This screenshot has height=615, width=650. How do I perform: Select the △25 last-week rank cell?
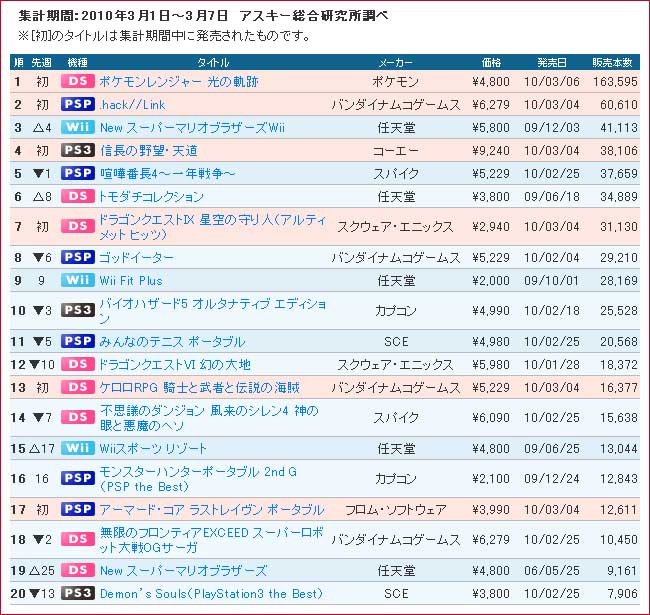coord(42,571)
